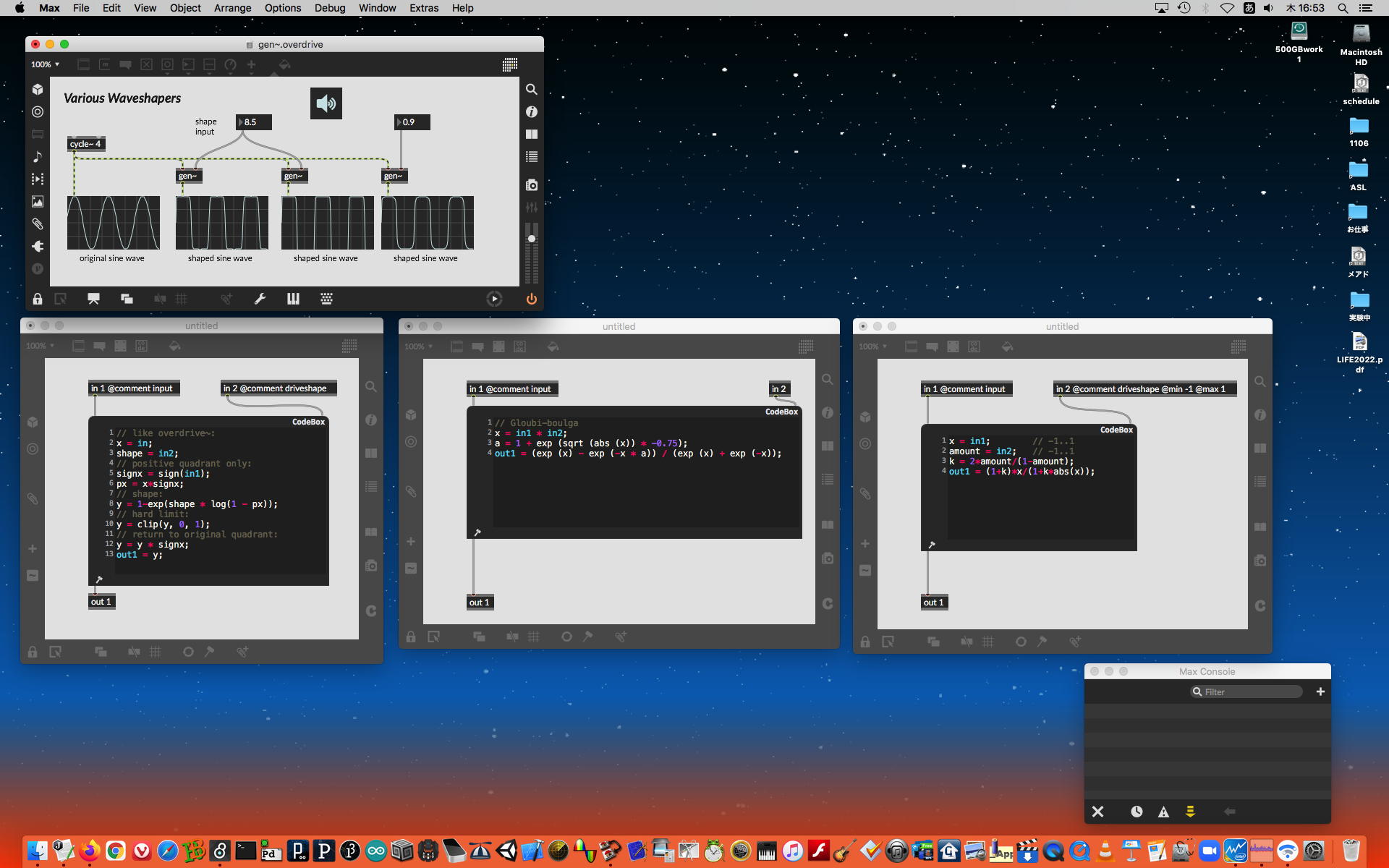
Task: Clear the Max Console with X button
Action: pyautogui.click(x=1097, y=812)
